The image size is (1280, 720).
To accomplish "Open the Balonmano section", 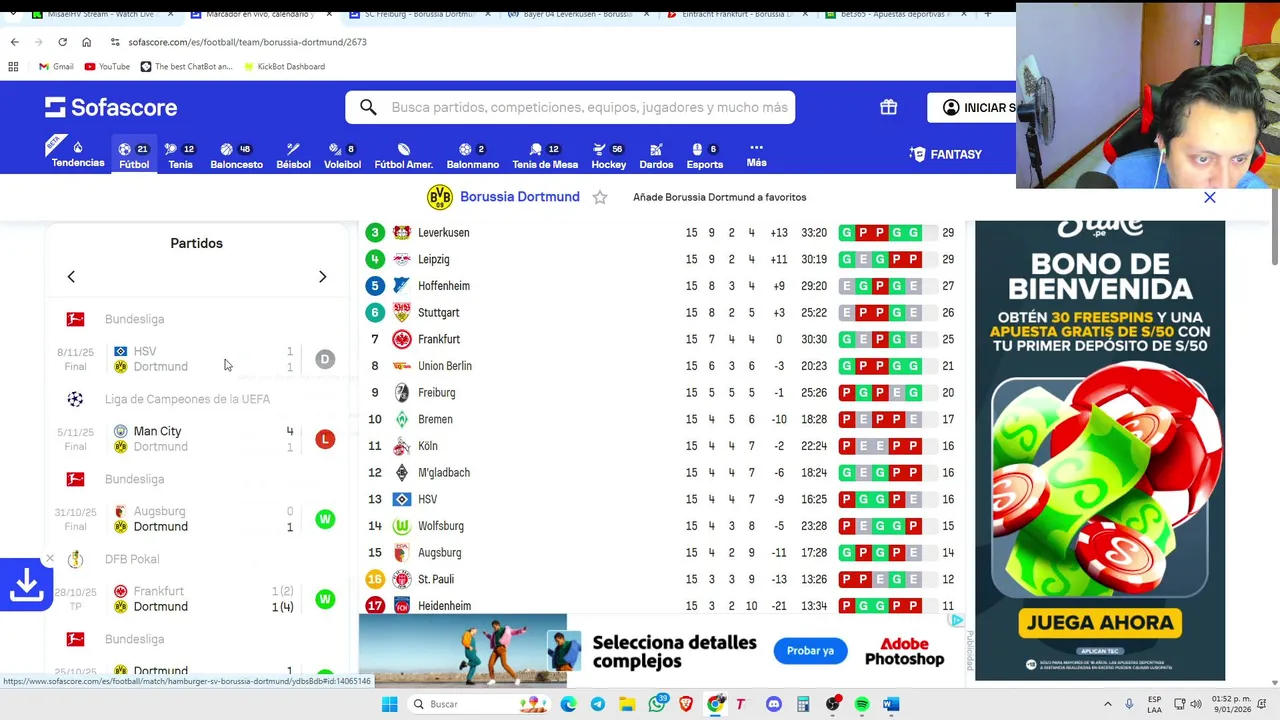I will [472, 155].
